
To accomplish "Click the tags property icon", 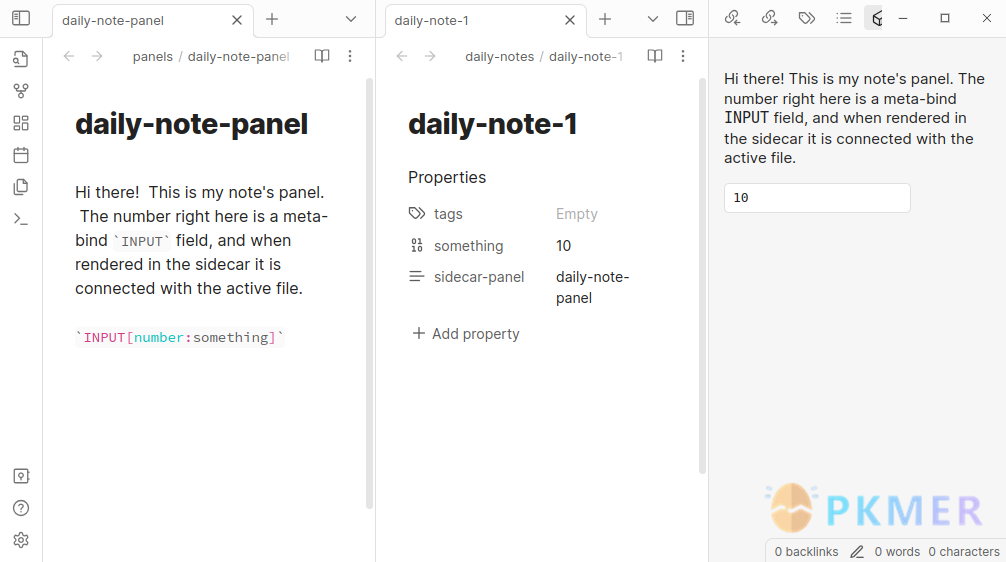I will coord(417,213).
